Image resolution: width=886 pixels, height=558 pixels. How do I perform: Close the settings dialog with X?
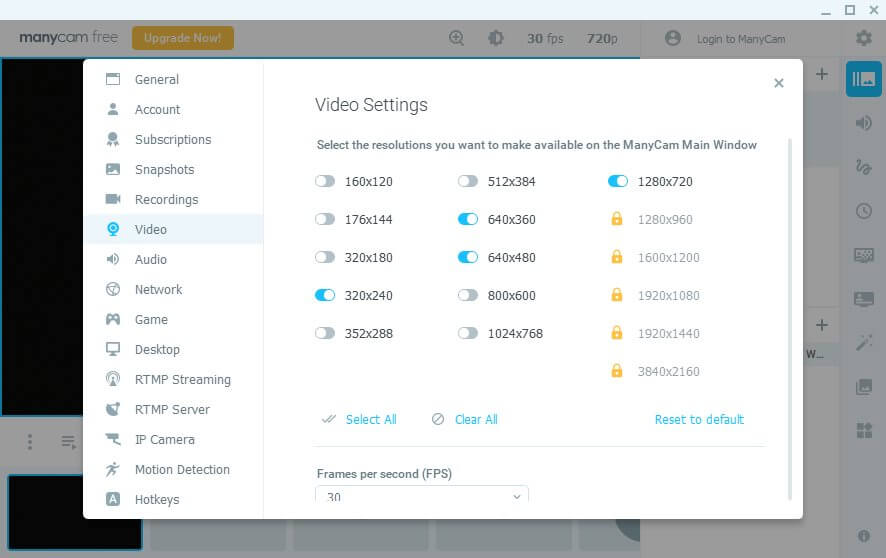click(x=779, y=83)
